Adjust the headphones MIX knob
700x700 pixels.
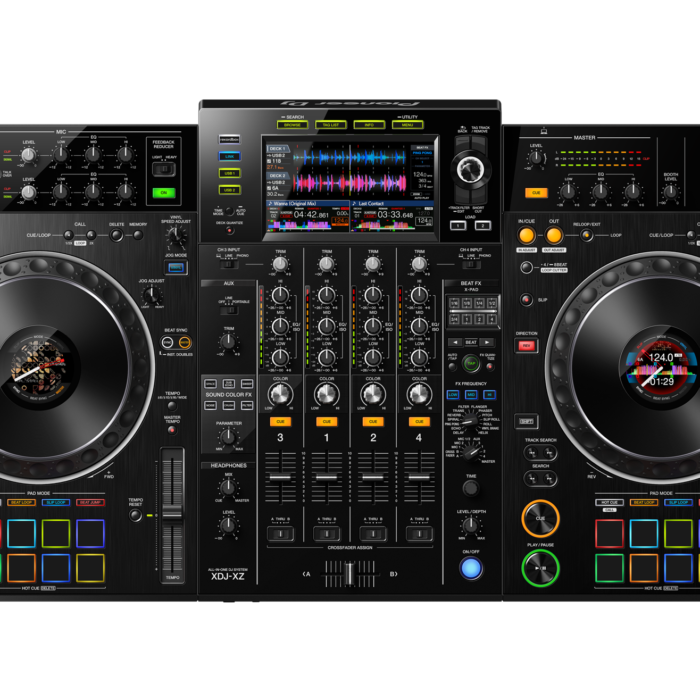tap(228, 488)
